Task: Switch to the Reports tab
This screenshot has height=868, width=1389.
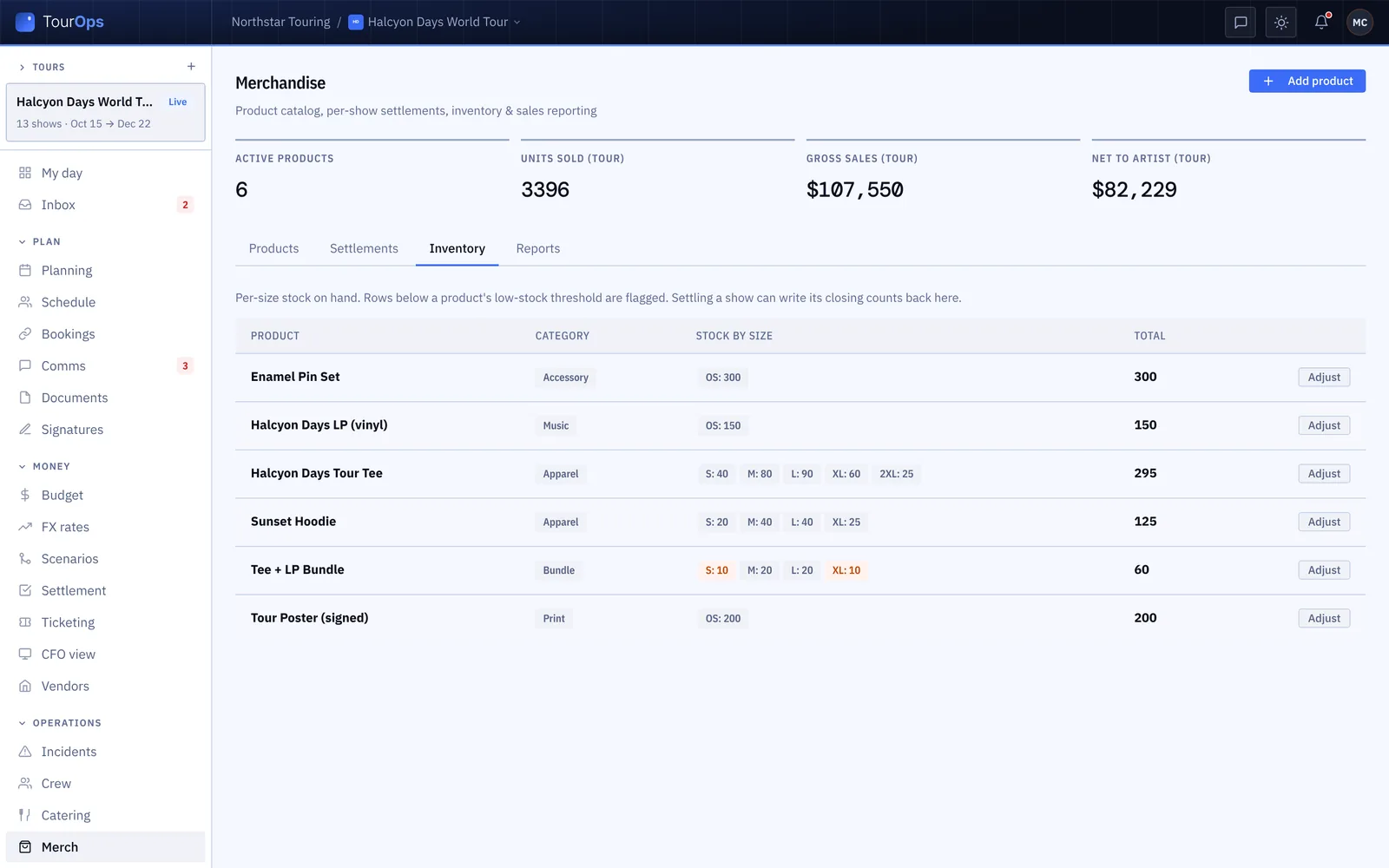Action: click(538, 248)
